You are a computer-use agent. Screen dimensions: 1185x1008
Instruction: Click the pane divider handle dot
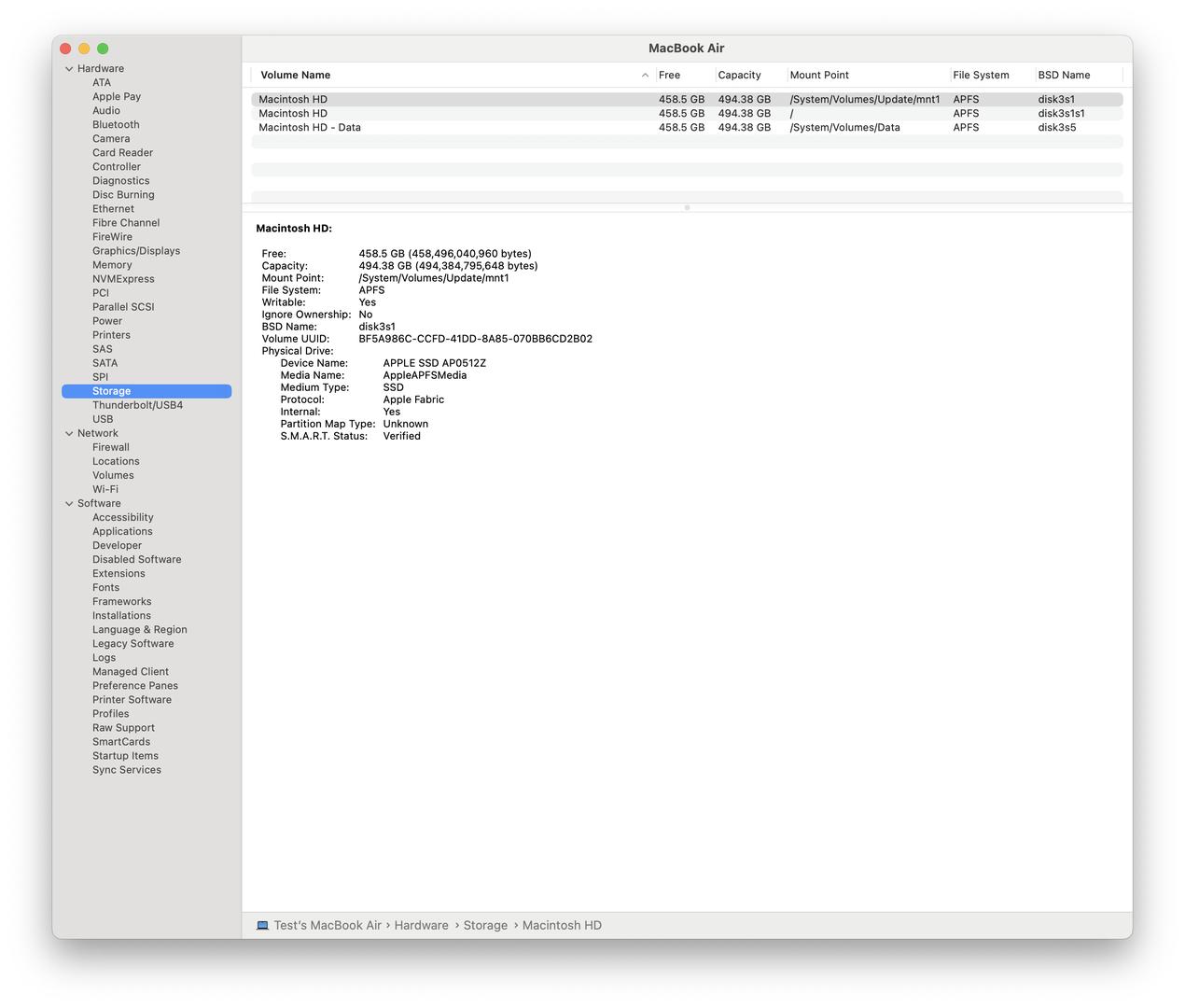pos(687,207)
